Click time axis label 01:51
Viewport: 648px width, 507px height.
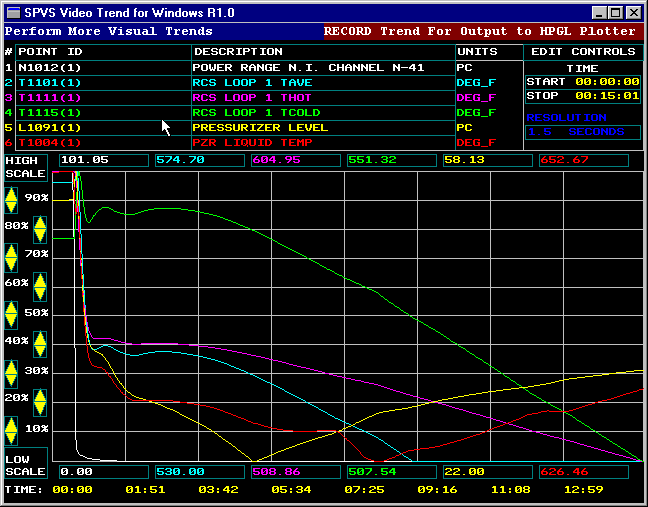145,490
